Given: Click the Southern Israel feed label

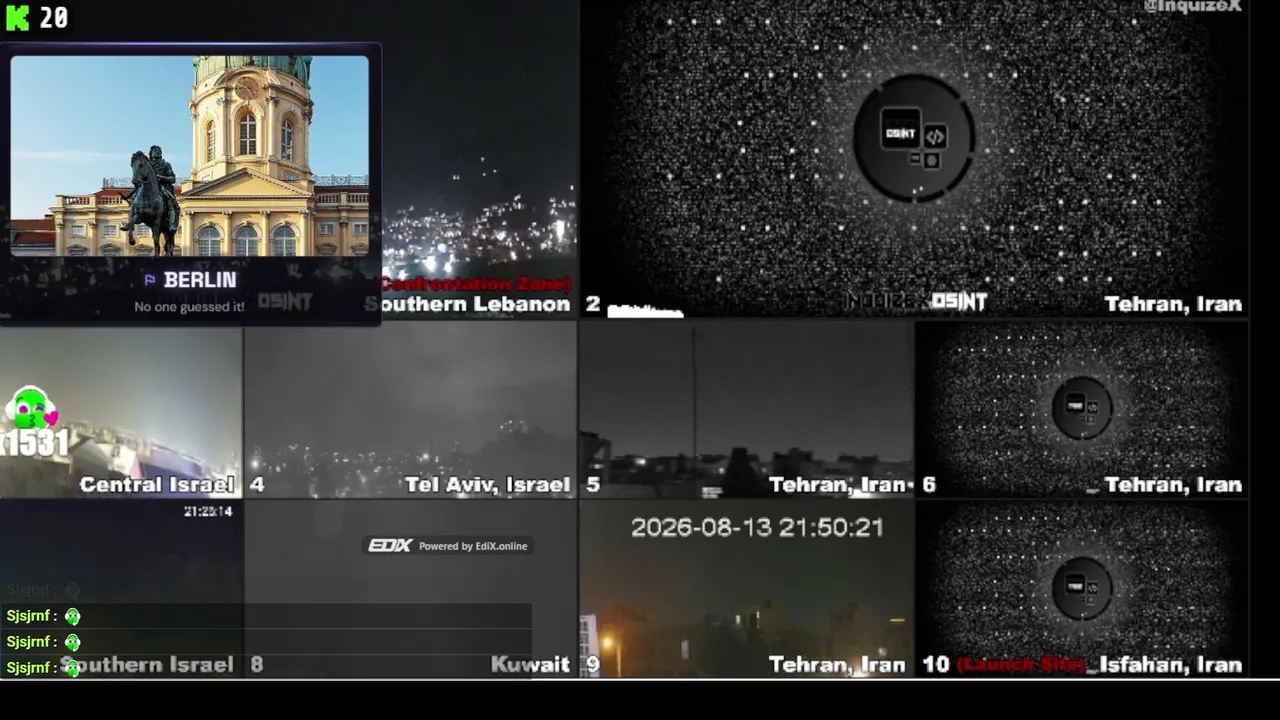Looking at the screenshot, I should (x=149, y=665).
